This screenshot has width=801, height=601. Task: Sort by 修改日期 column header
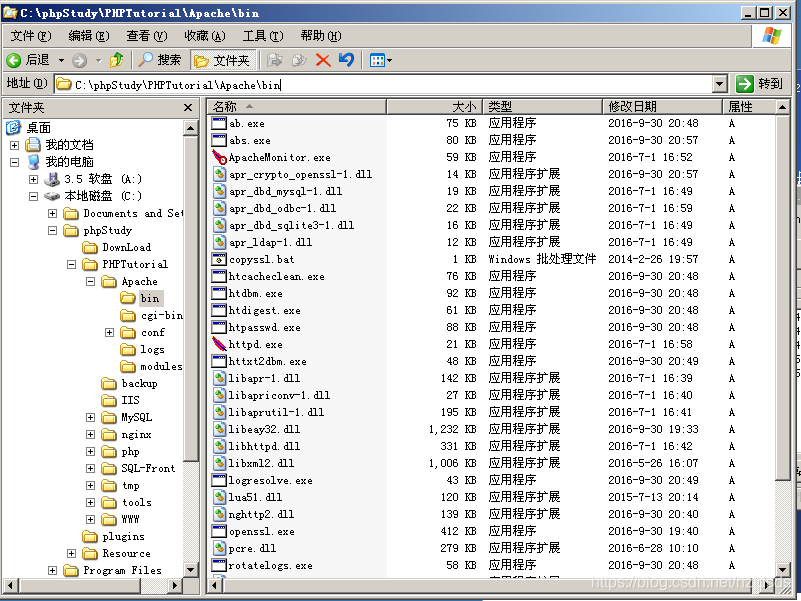663,107
